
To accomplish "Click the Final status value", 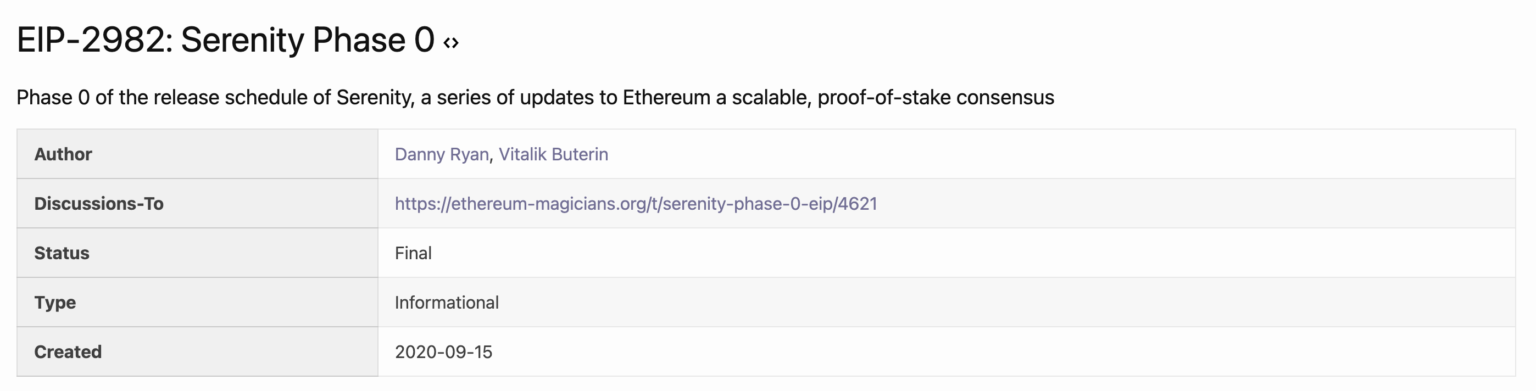I will (413, 253).
